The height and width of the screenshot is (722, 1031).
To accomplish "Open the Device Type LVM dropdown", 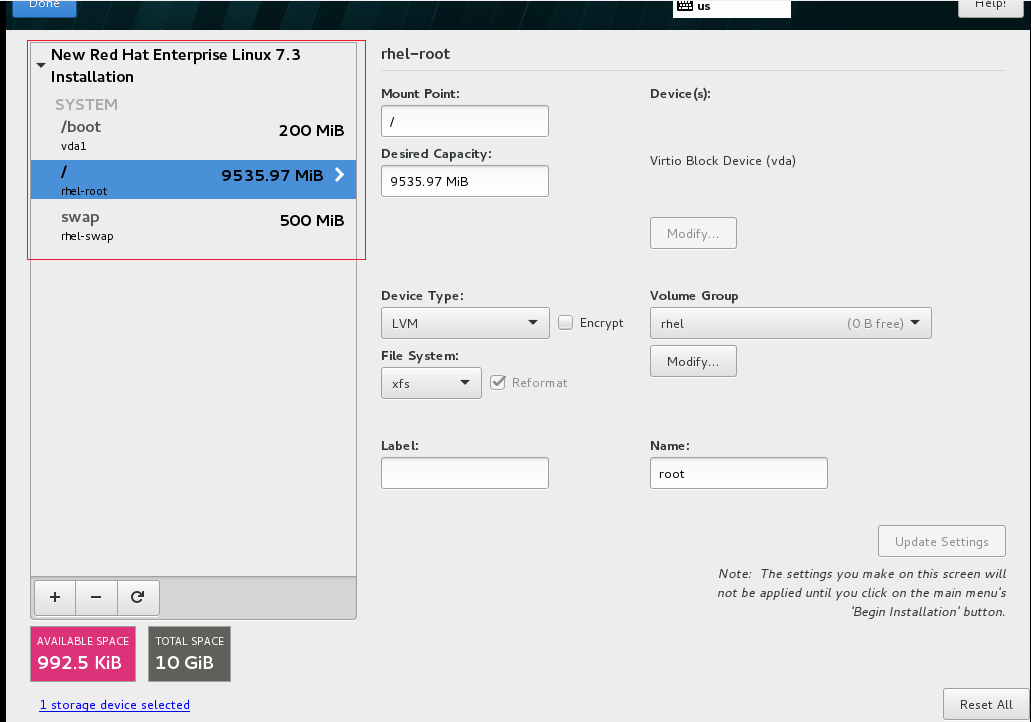I will [x=465, y=323].
